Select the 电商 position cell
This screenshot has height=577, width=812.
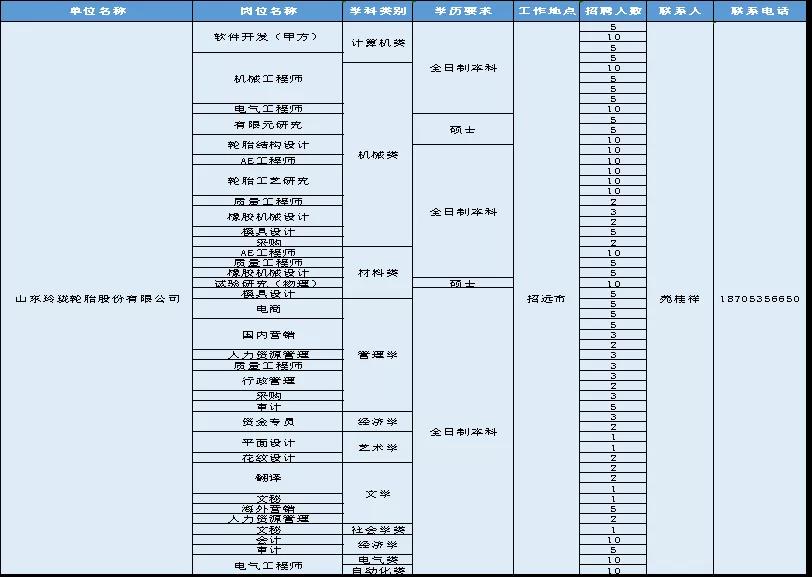268,309
